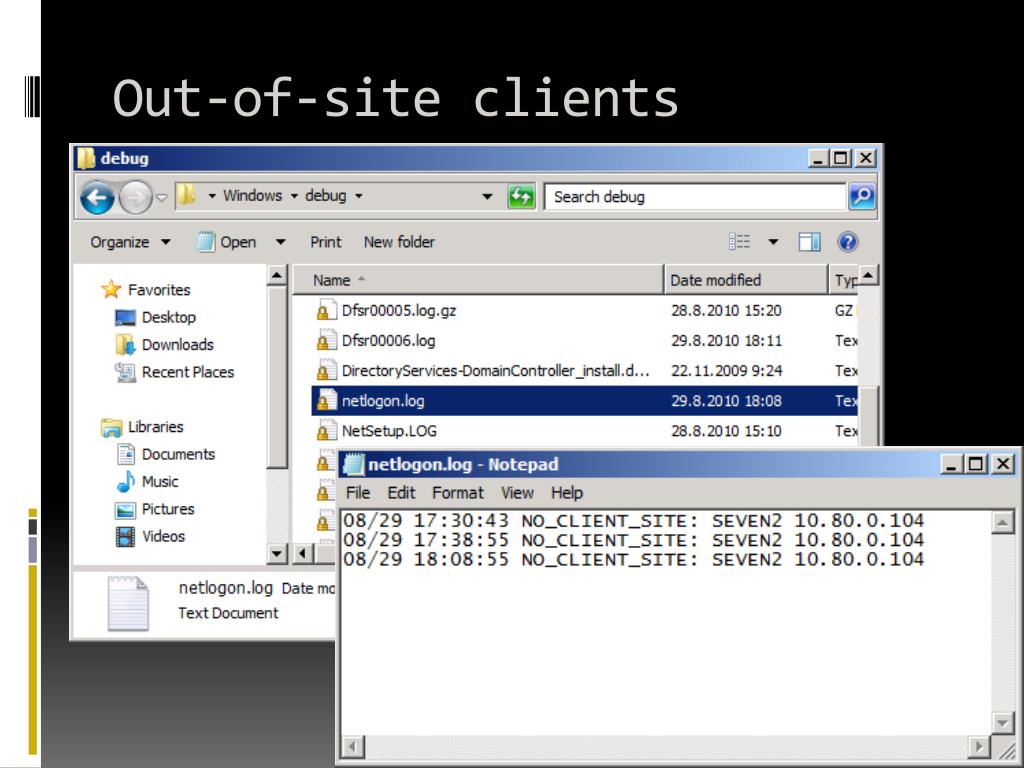Viewport: 1024px width, 768px height.
Task: Expand the arrow before Windows breadcrumb
Action: [212, 196]
